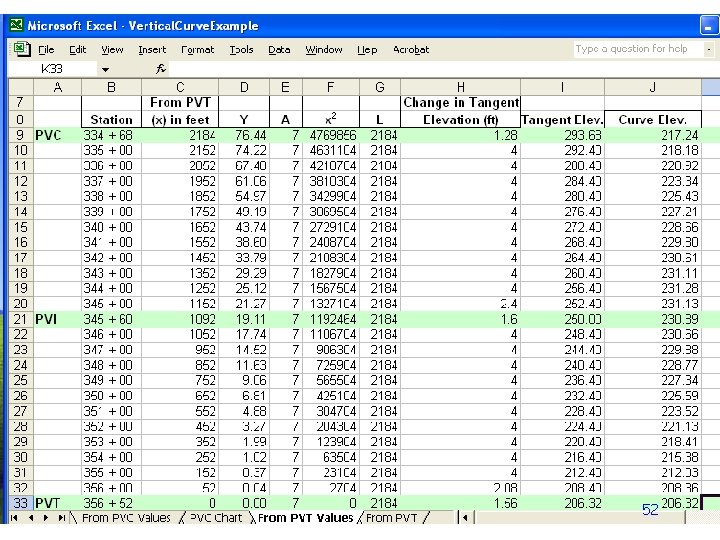
Task: Click the previous sheet tab scroll button
Action: click(x=30, y=518)
